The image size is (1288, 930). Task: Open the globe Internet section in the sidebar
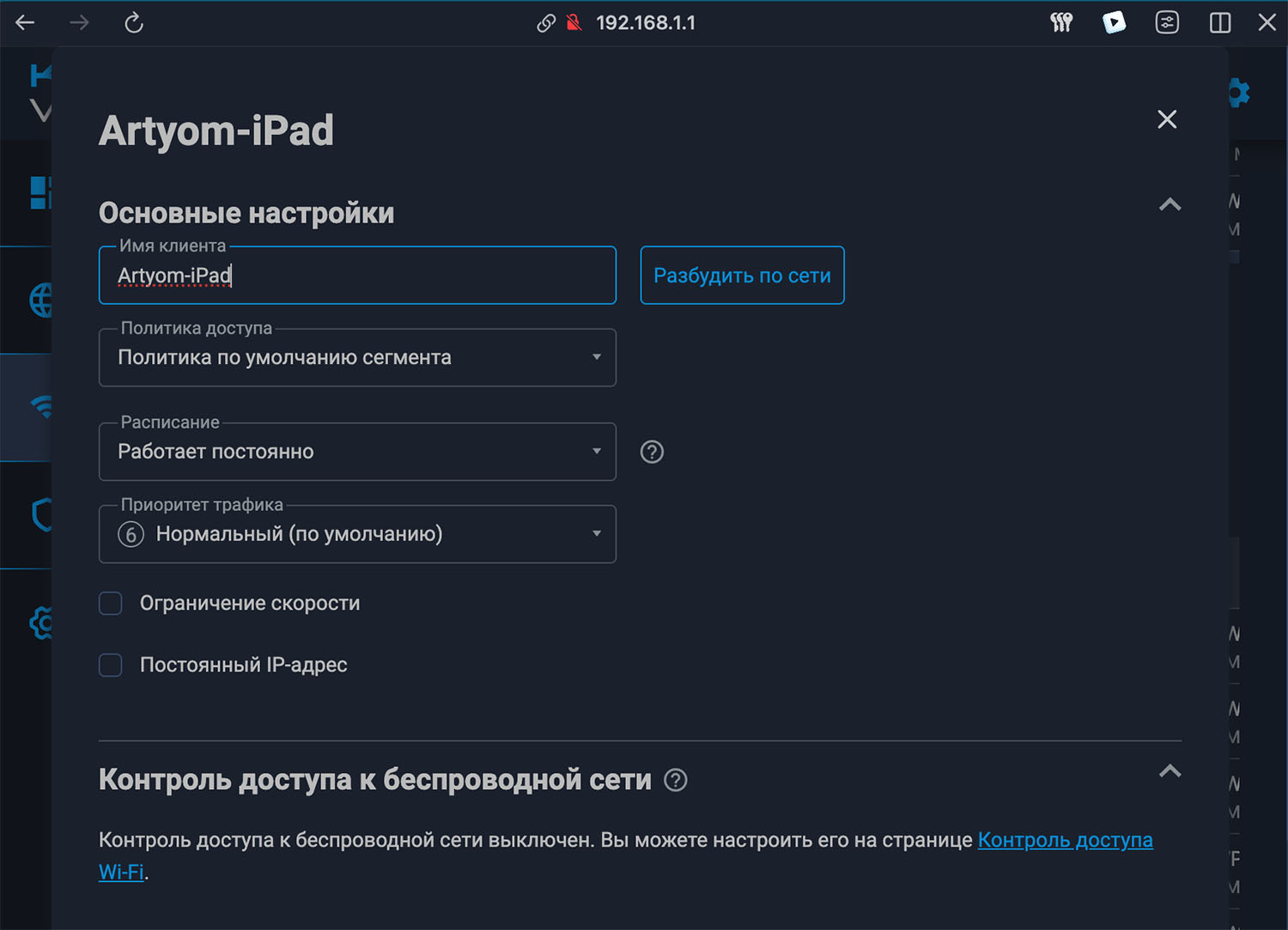pos(41,300)
